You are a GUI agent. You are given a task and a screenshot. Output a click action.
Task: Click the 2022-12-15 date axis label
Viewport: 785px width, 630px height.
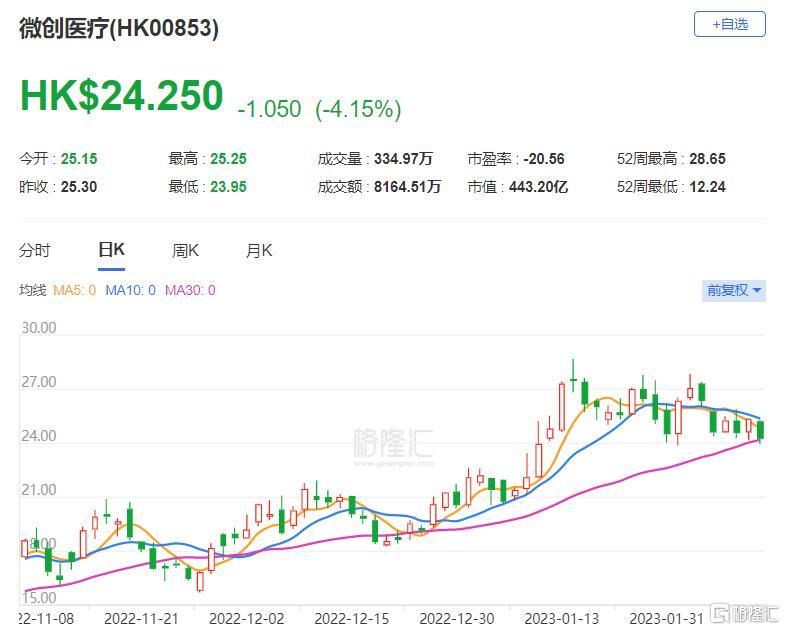pyautogui.click(x=351, y=618)
